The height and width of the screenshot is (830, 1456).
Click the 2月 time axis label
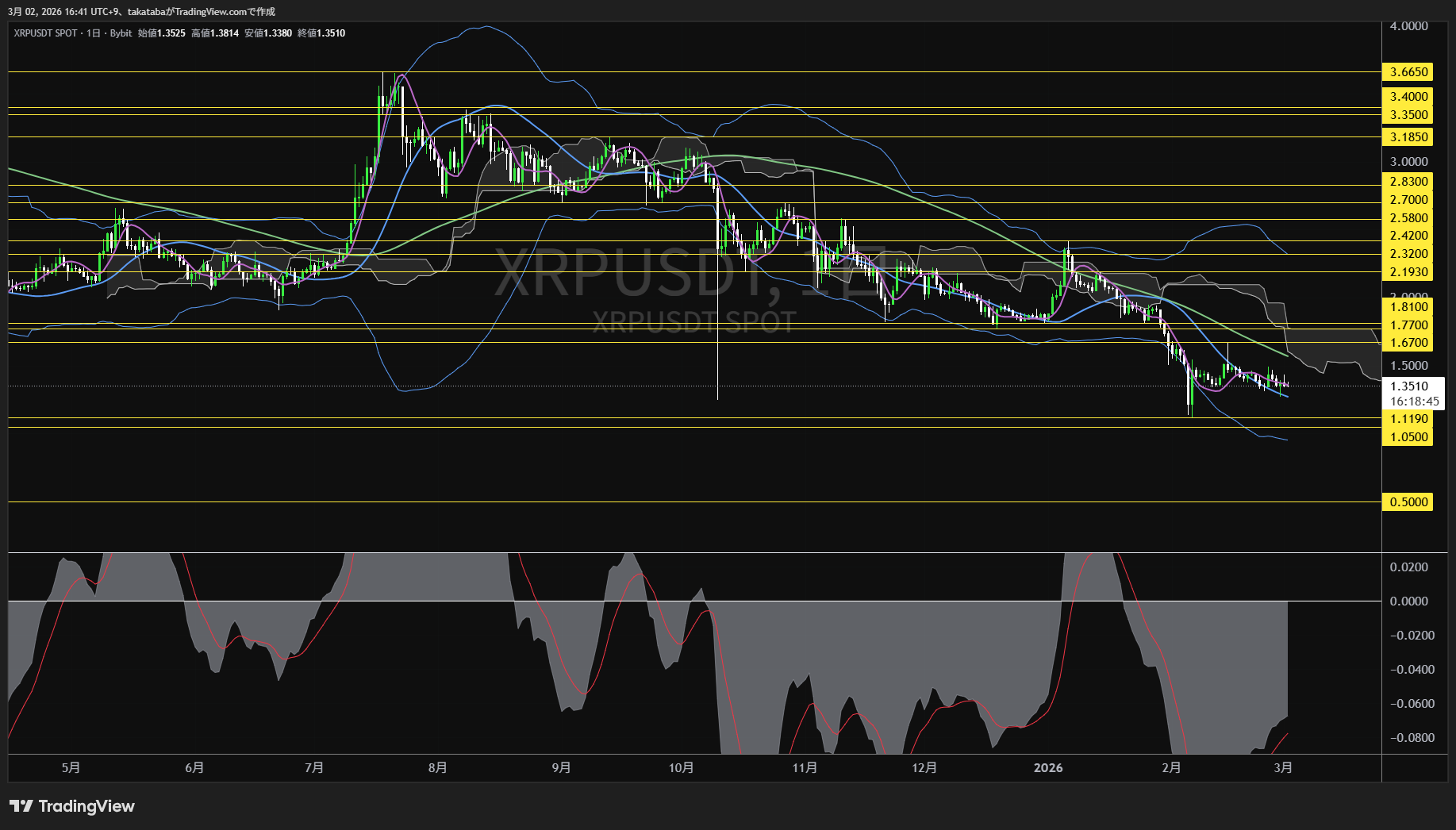[x=1171, y=767]
